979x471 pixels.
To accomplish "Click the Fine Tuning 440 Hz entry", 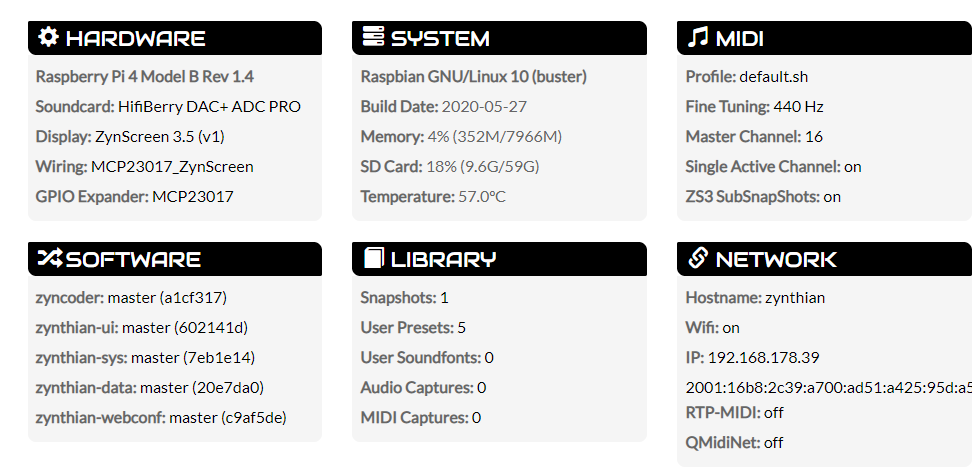I will point(754,107).
